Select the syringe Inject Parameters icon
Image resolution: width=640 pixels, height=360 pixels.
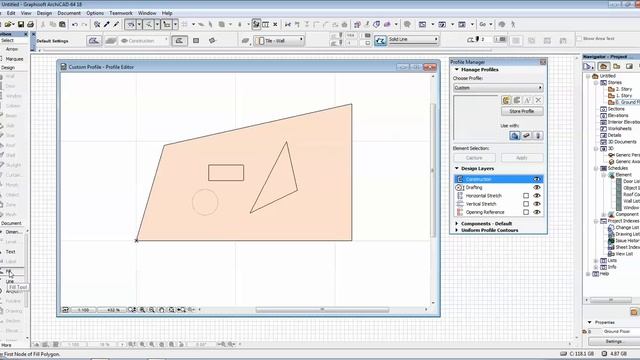pos(116,24)
